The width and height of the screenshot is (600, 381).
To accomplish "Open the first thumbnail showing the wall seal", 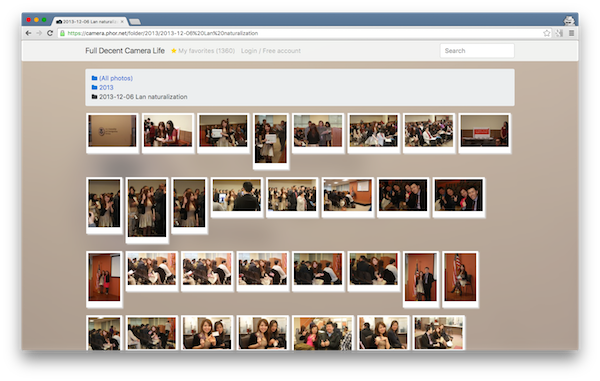I will tap(112, 133).
